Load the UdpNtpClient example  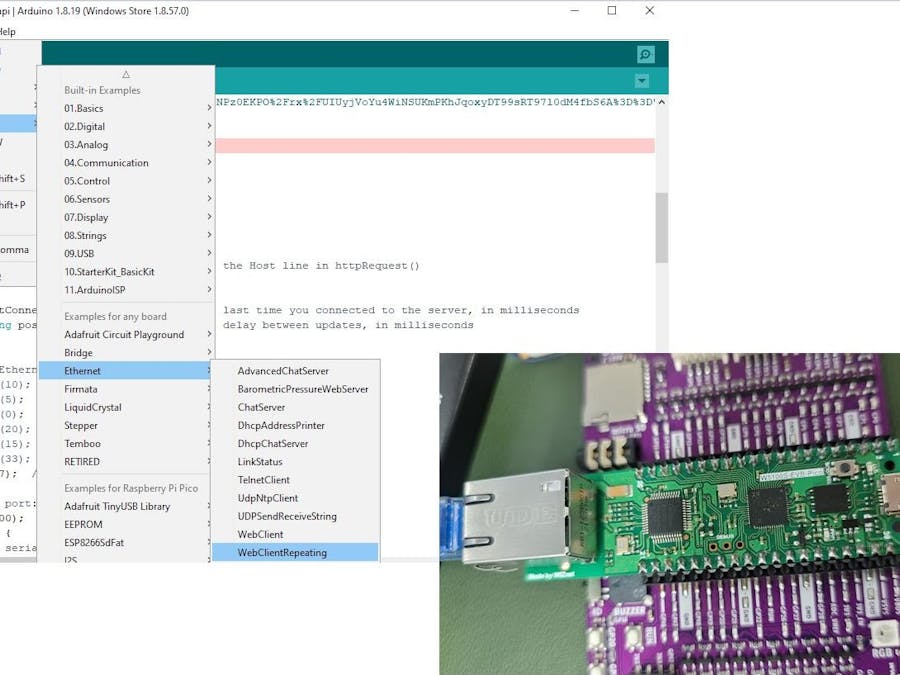coord(296,498)
